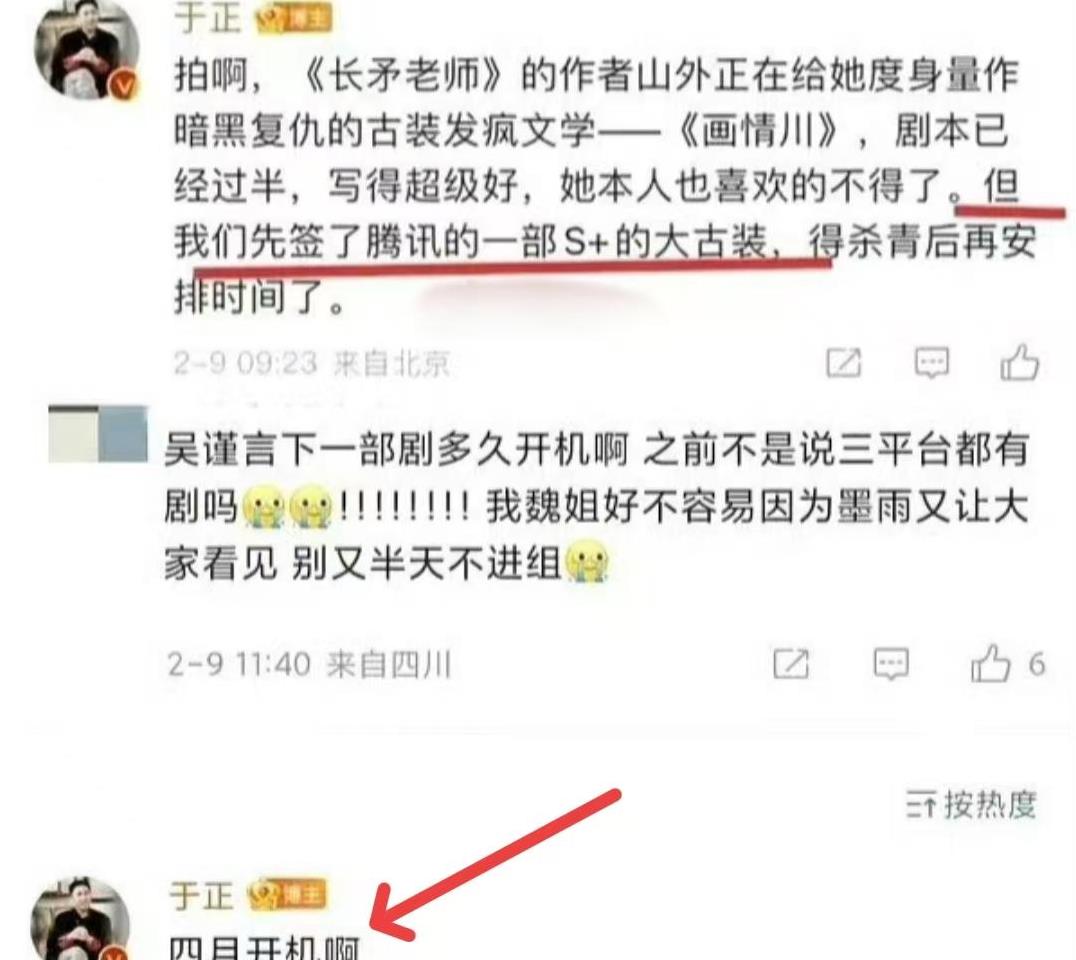Reply to 于正's 09:23 comment
This screenshot has width=1076, height=960.
[932, 362]
